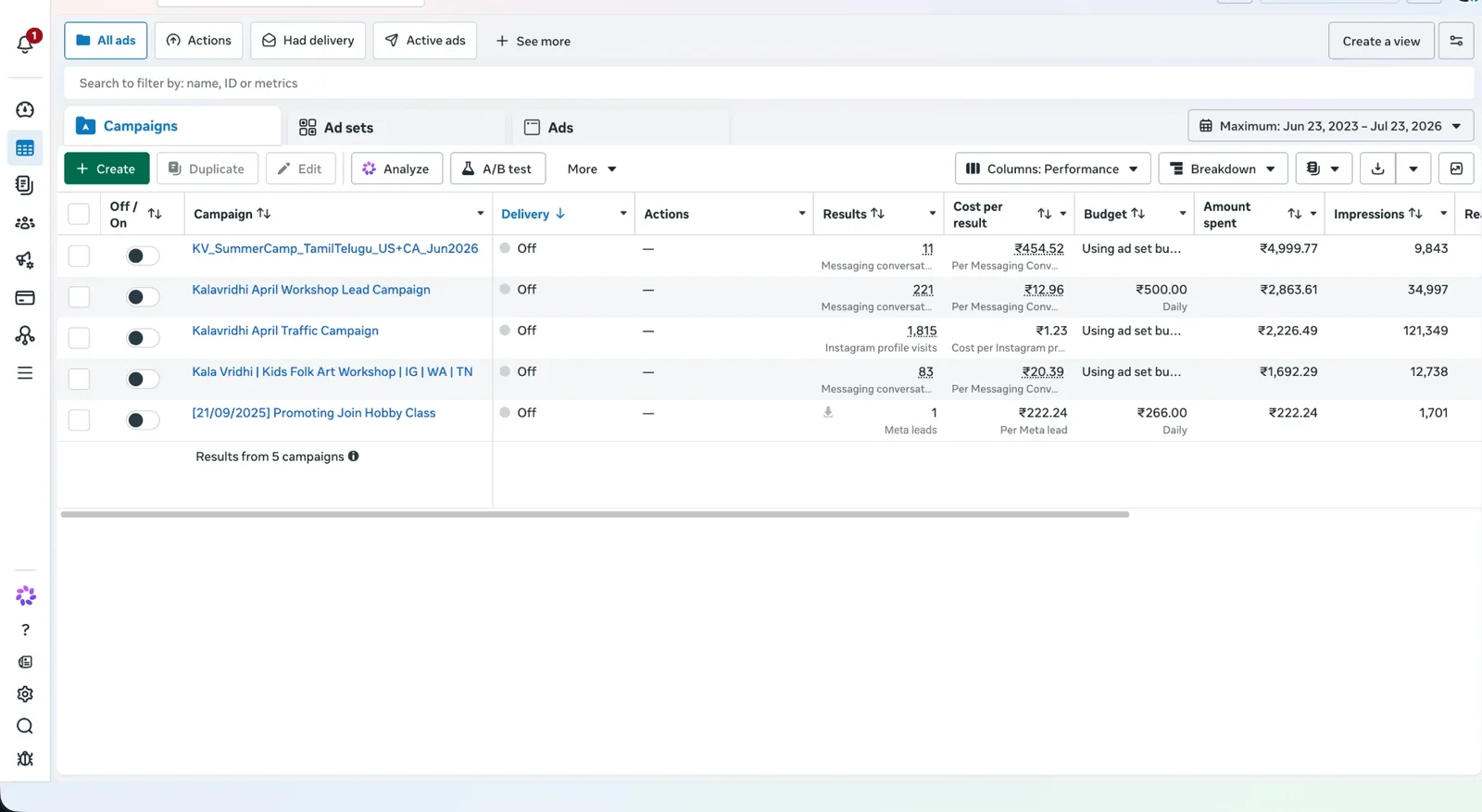Viewport: 1482px width, 812px height.
Task: Open the all tools hamburger menu
Action: coord(25,373)
